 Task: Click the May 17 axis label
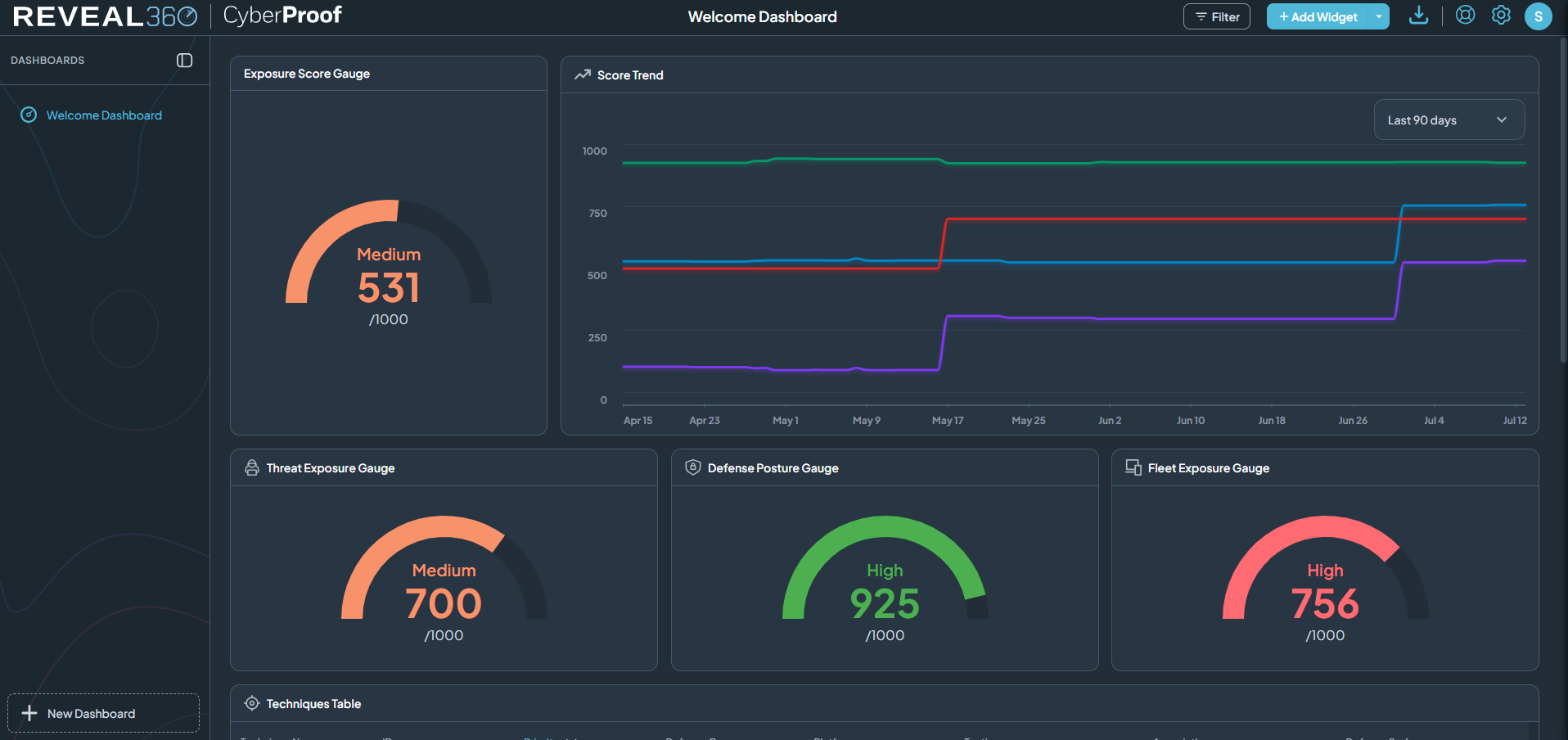pos(948,421)
